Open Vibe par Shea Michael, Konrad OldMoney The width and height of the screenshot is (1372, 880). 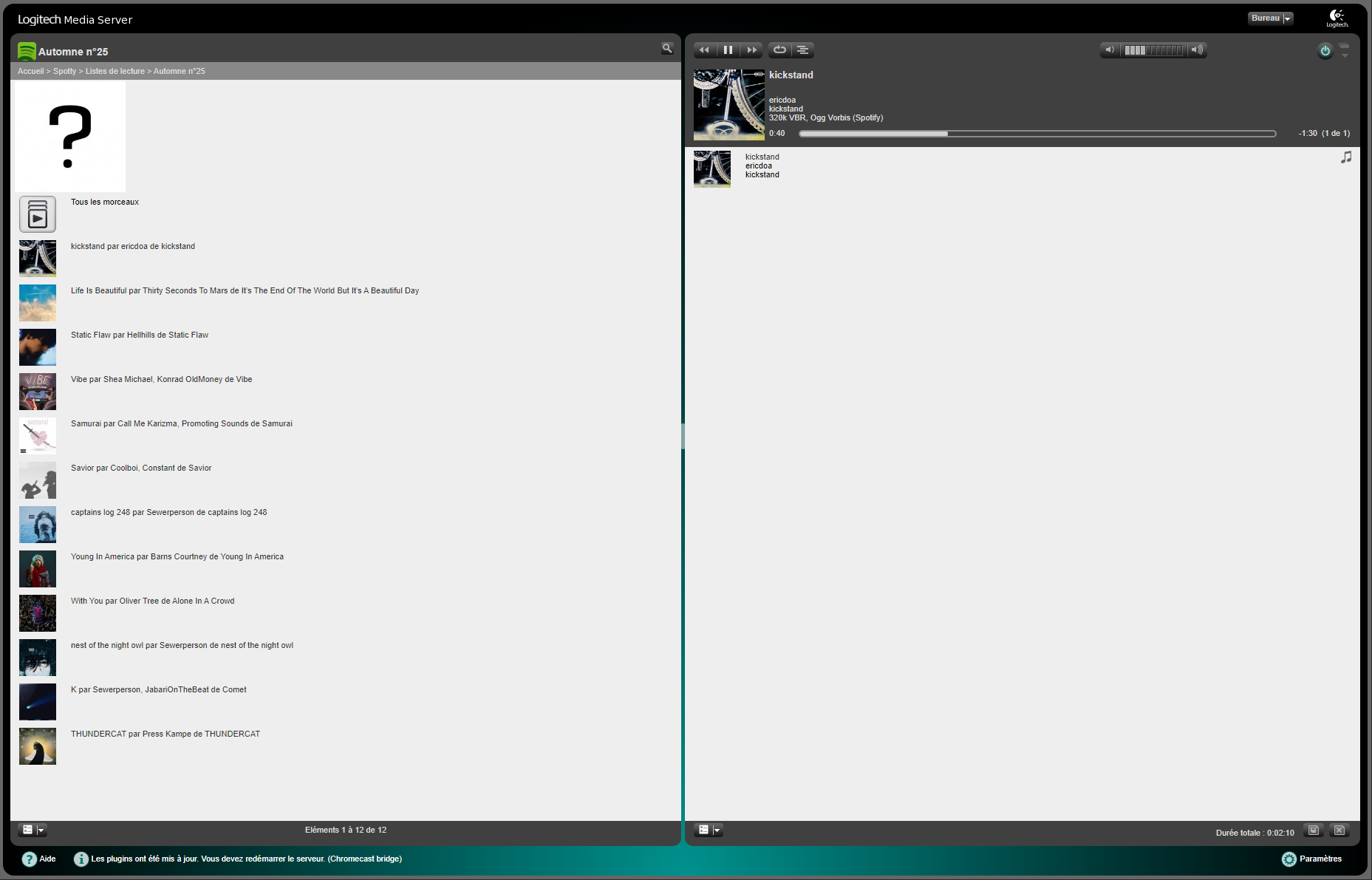point(161,379)
